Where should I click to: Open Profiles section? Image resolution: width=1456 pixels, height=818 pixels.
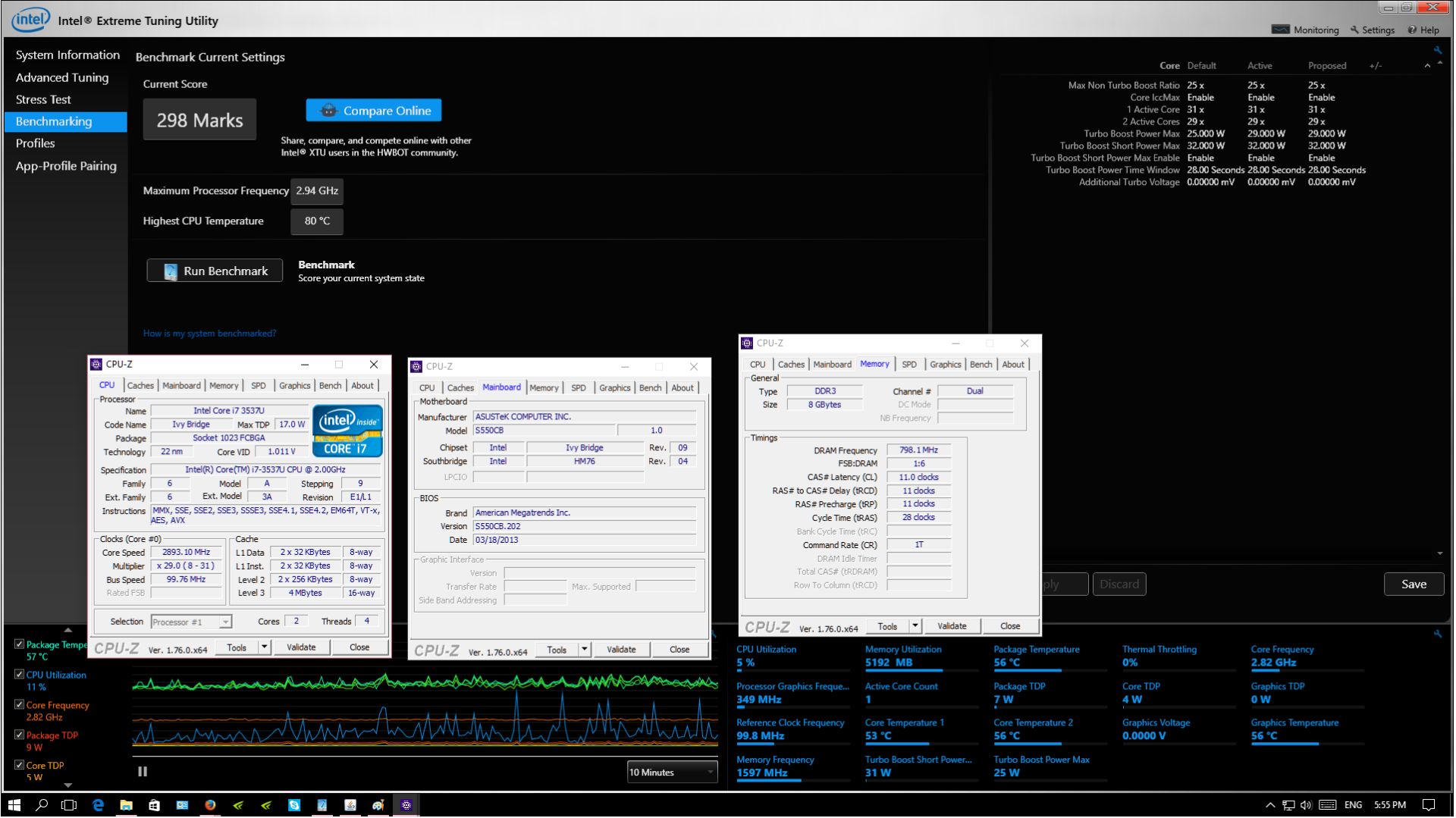pos(35,143)
